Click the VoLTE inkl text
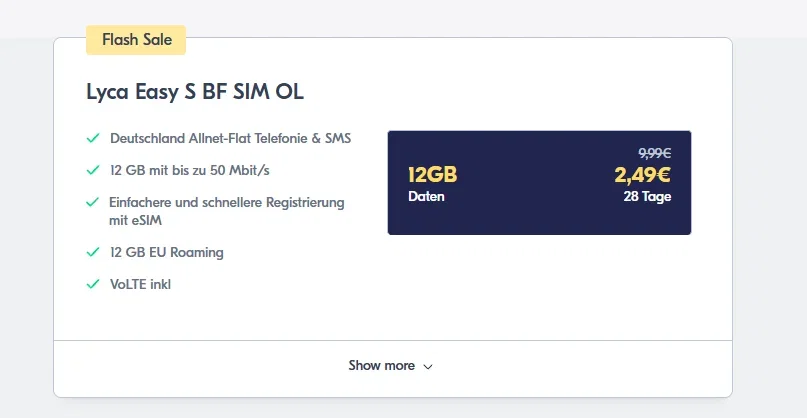The image size is (807, 418). click(141, 285)
